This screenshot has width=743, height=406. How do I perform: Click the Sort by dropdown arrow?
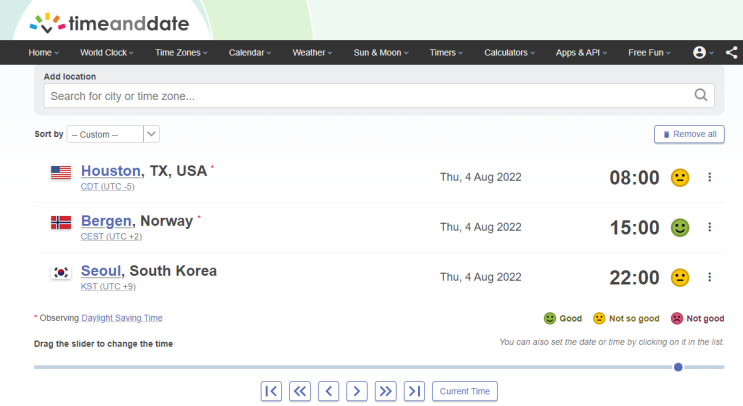click(151, 134)
